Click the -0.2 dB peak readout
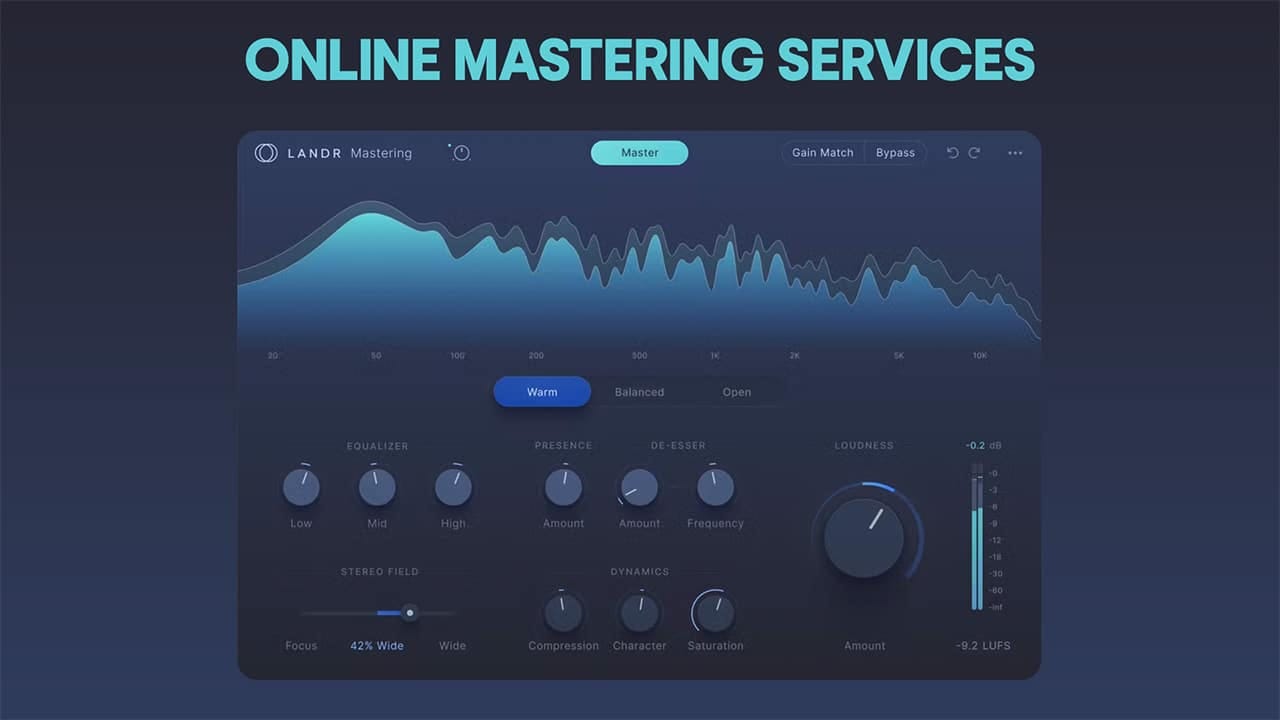Screen dimensions: 1280x720 click(983, 445)
